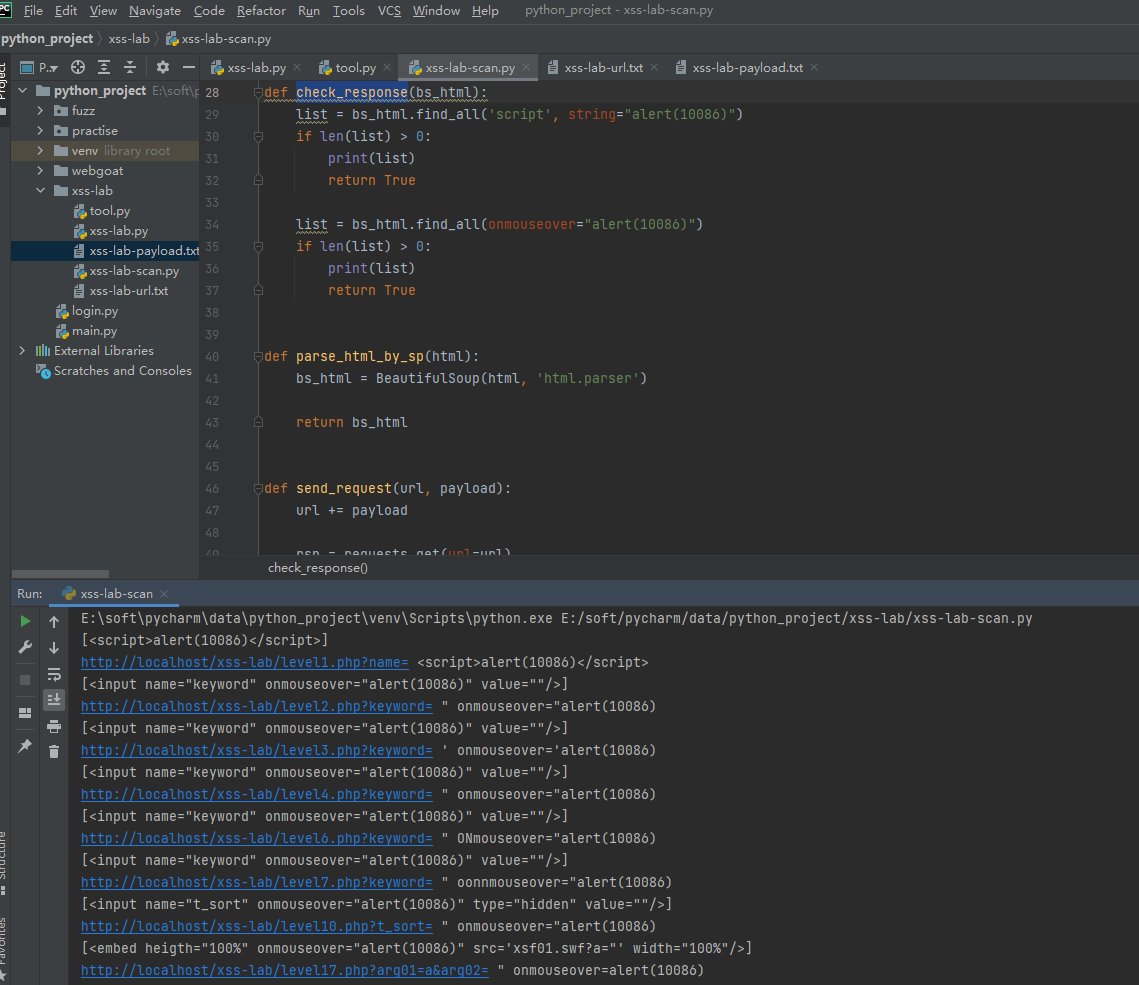Open the level7.php?keyword= console link
The width and height of the screenshot is (1139, 985).
pyautogui.click(x=256, y=883)
